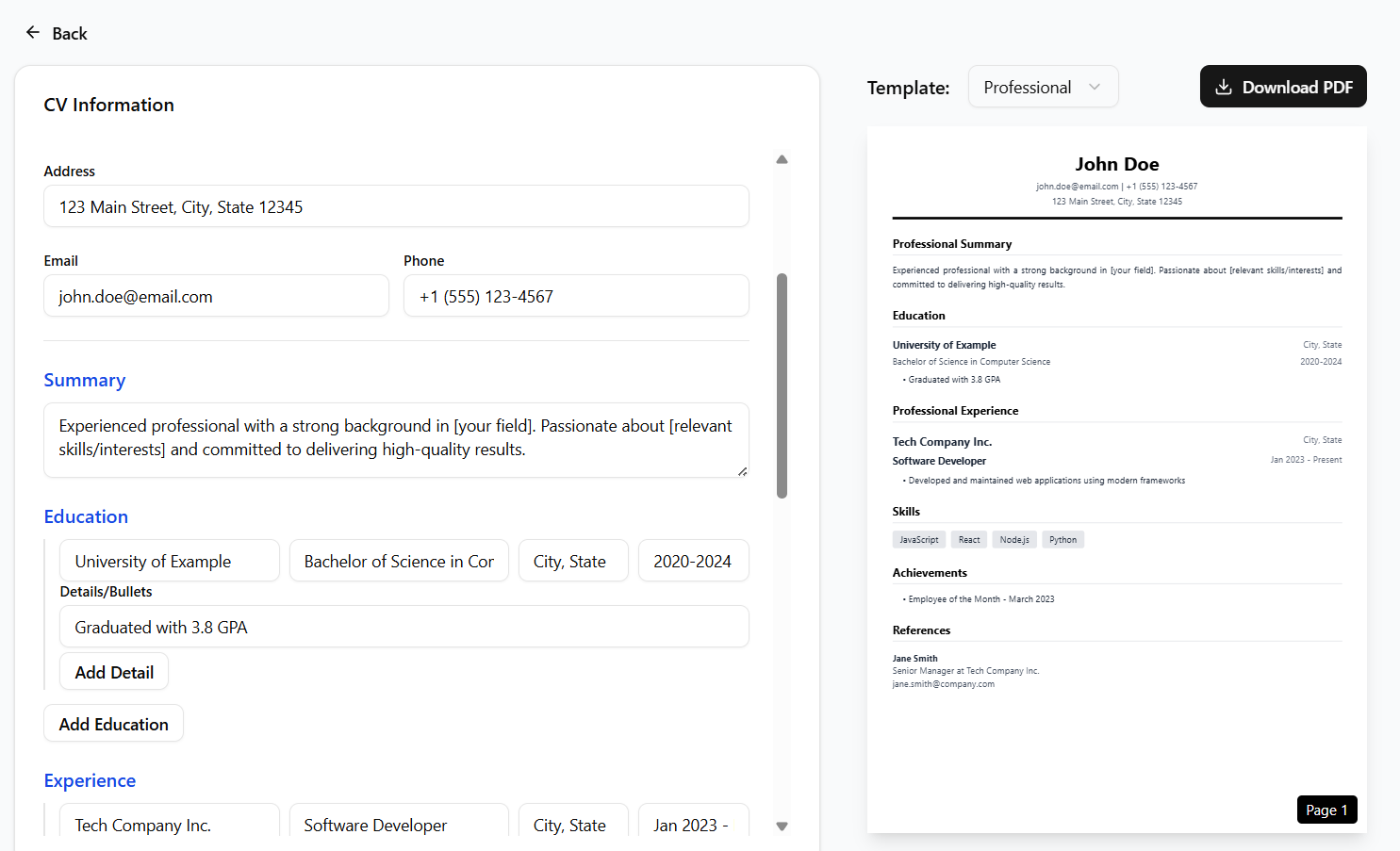Click inside the Summary text area

[396, 439]
